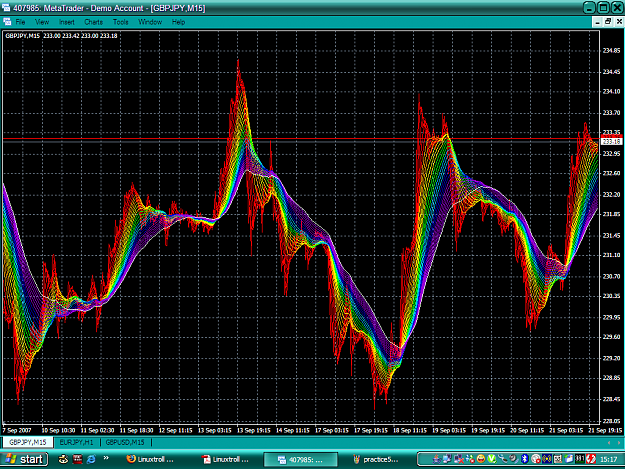Click the Windows start button
The image size is (625, 469).
tap(25, 459)
